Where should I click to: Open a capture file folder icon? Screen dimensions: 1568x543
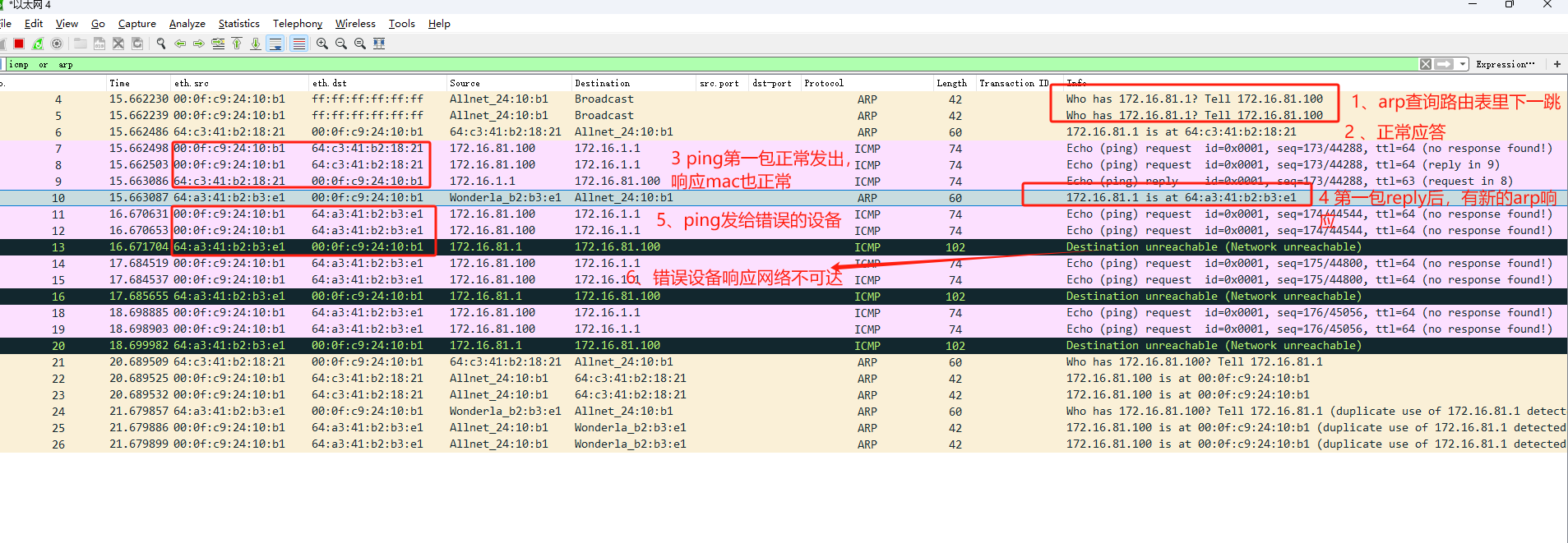pyautogui.click(x=80, y=44)
